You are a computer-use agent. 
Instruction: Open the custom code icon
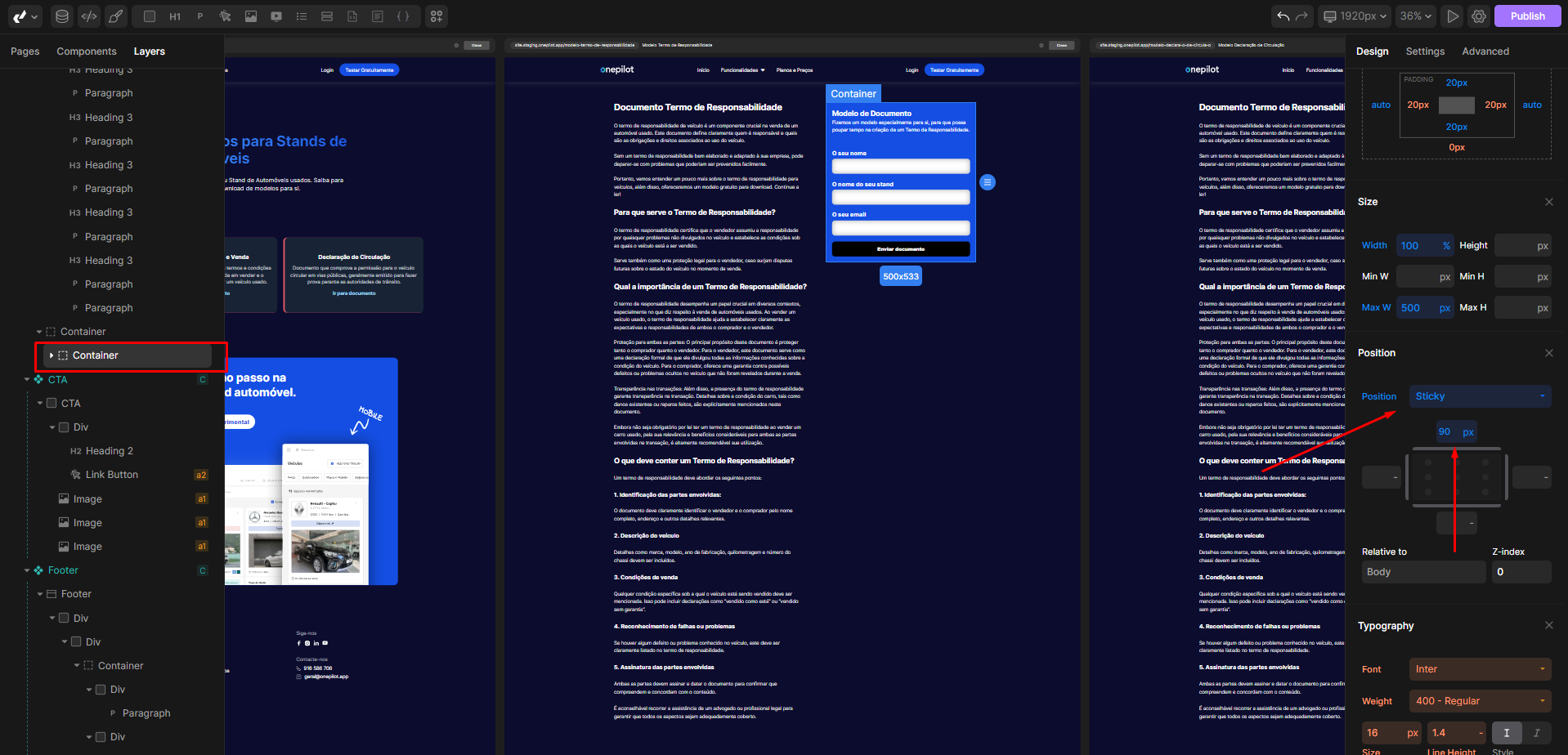point(89,16)
